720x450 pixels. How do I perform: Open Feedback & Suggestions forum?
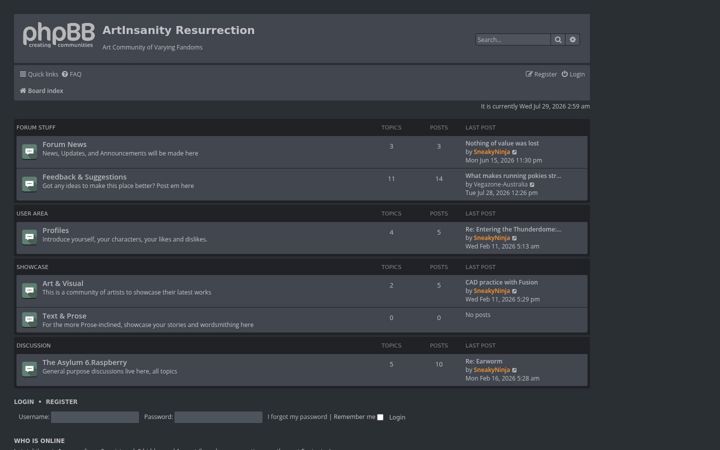coord(84,177)
